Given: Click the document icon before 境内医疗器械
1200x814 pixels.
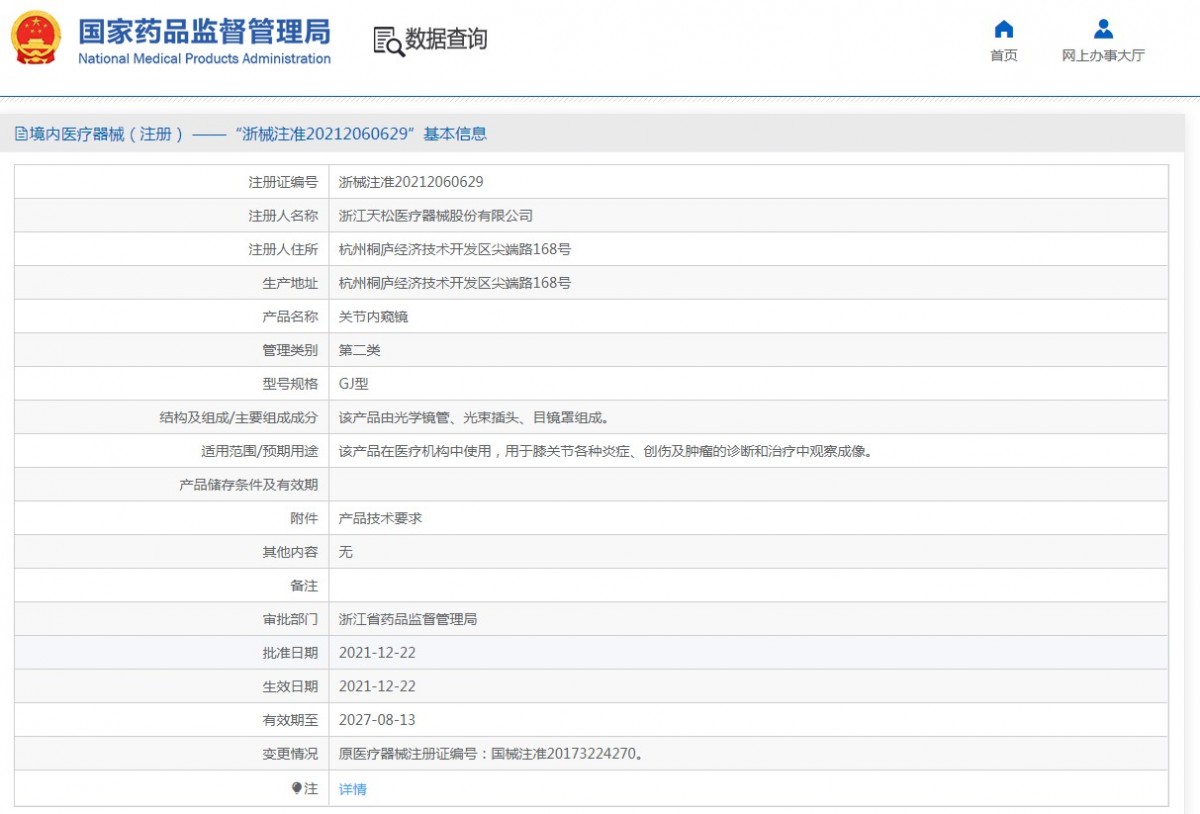Looking at the screenshot, I should pos(21,134).
